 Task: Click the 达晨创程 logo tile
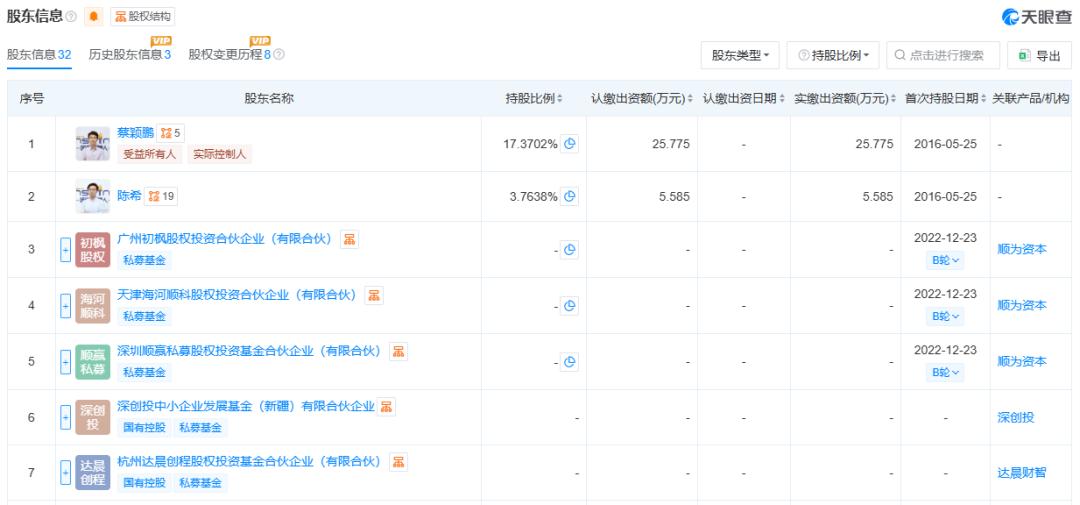tap(93, 473)
